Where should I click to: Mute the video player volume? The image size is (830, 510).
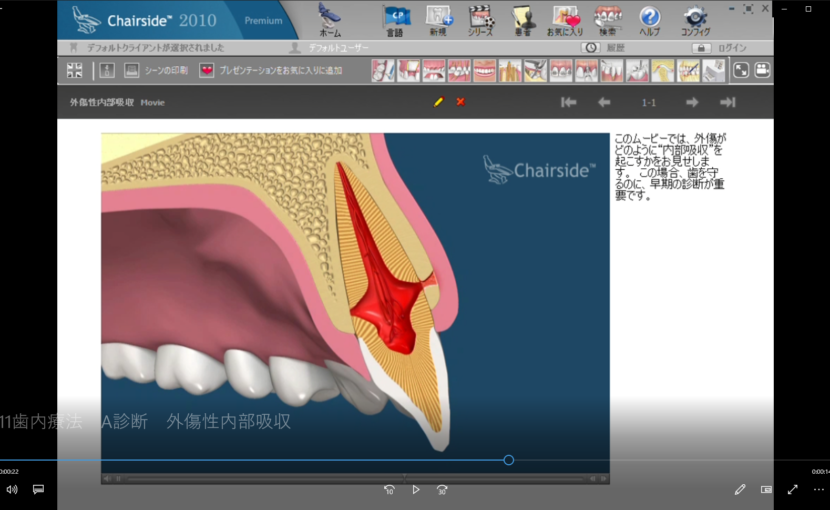12,490
